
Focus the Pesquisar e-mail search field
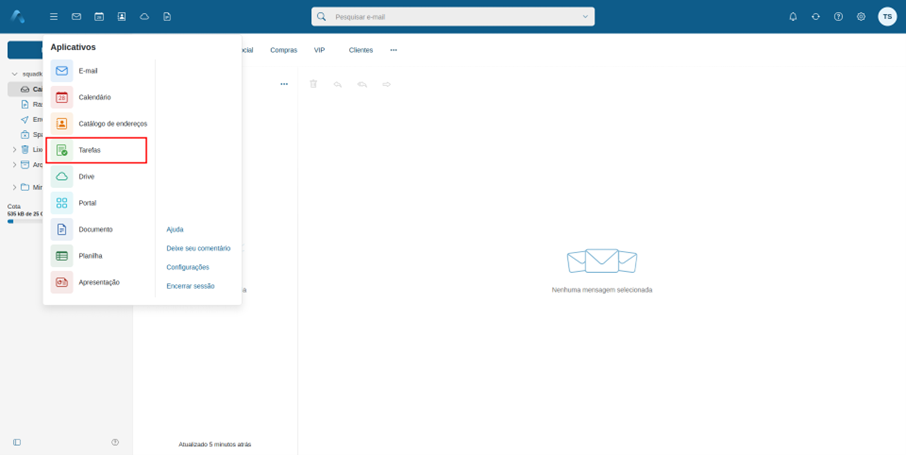point(453,17)
